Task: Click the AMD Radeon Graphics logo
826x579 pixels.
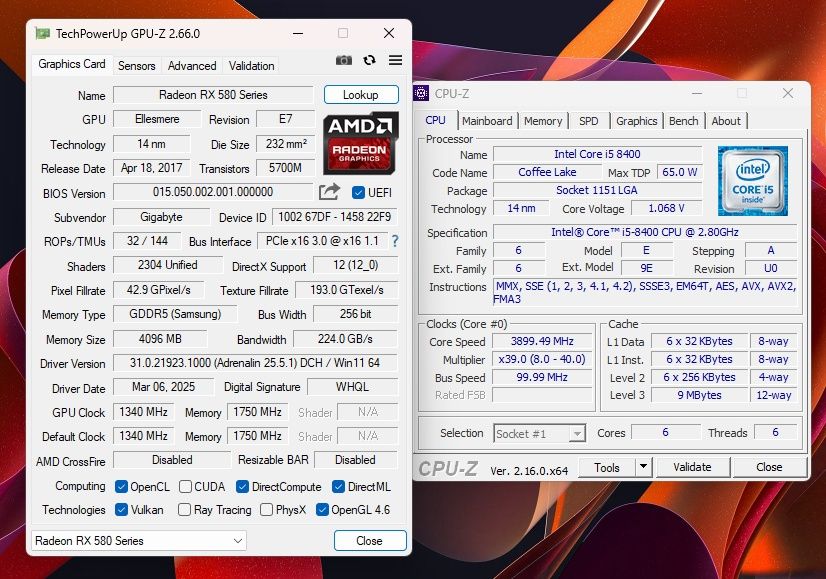Action: coord(360,143)
